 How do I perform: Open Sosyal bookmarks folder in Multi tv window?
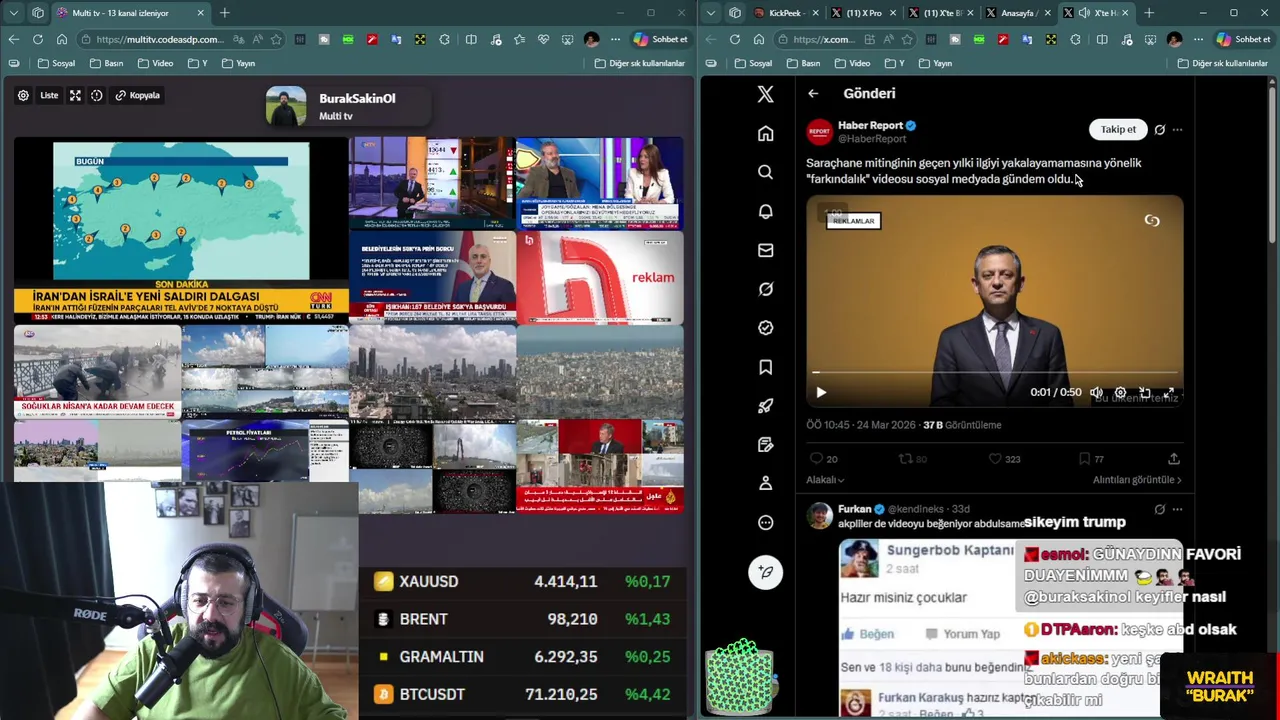56,63
